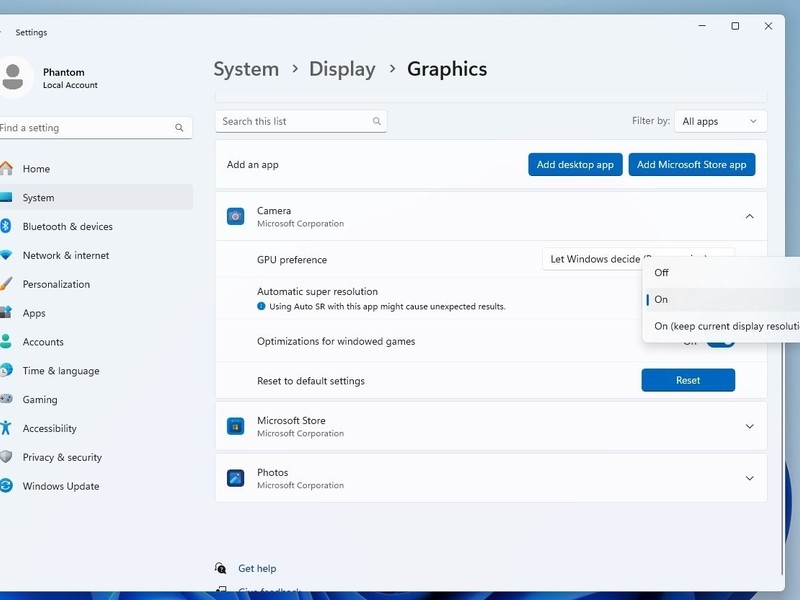Image resolution: width=800 pixels, height=600 pixels.
Task: Click the Accounts person icon in the sidebar
Action: 6,341
